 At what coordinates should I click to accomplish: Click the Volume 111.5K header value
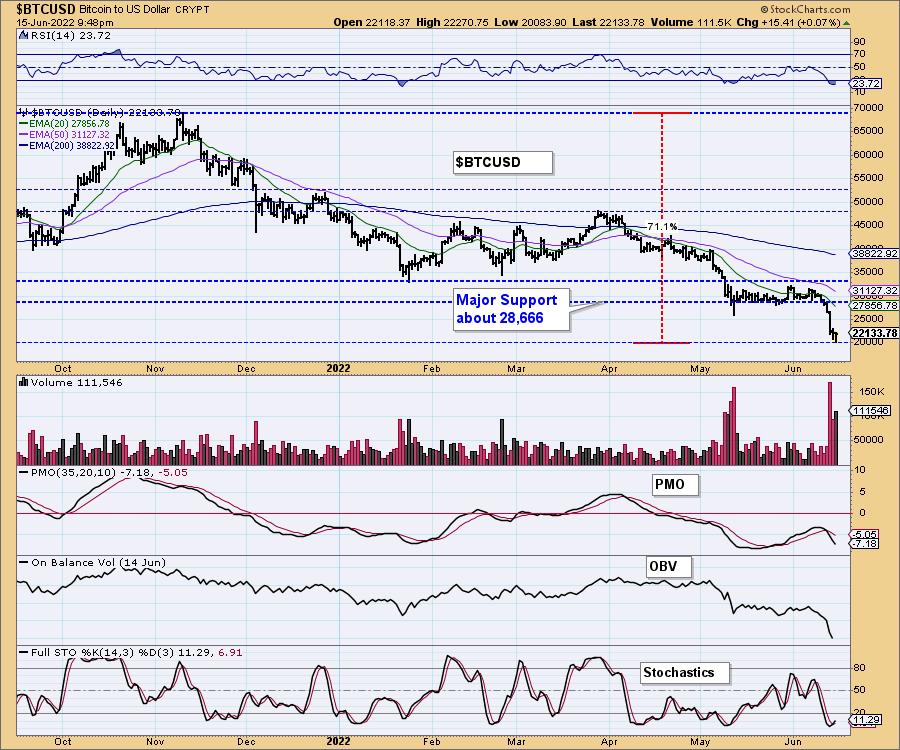click(x=692, y=22)
